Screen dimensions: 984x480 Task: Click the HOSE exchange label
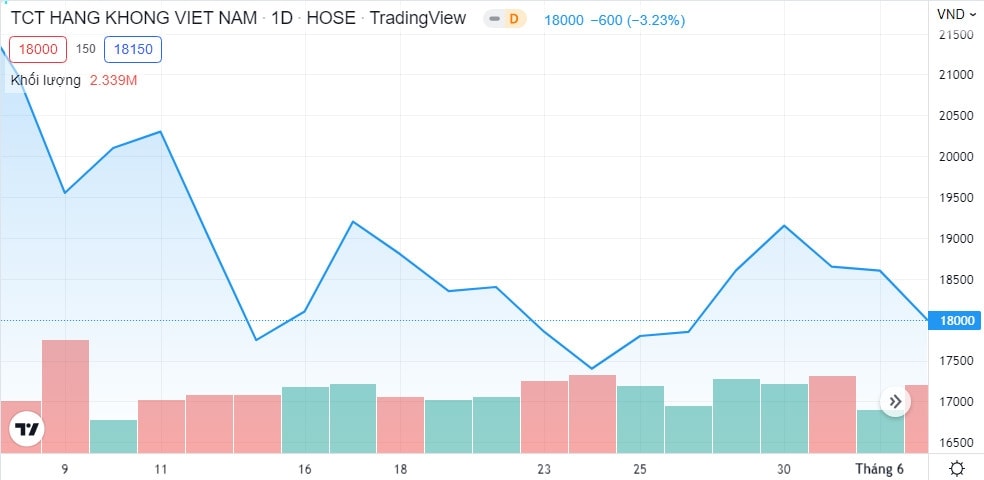(331, 18)
